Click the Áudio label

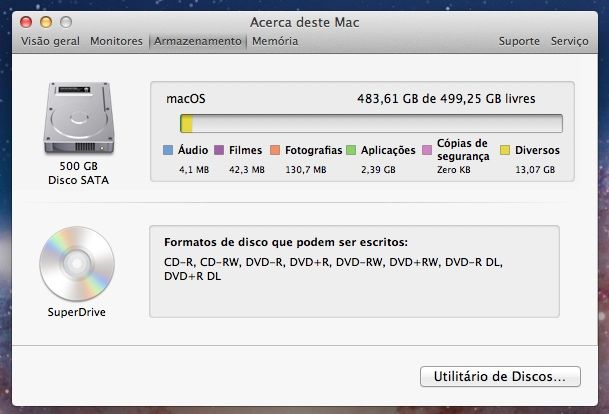(193, 150)
